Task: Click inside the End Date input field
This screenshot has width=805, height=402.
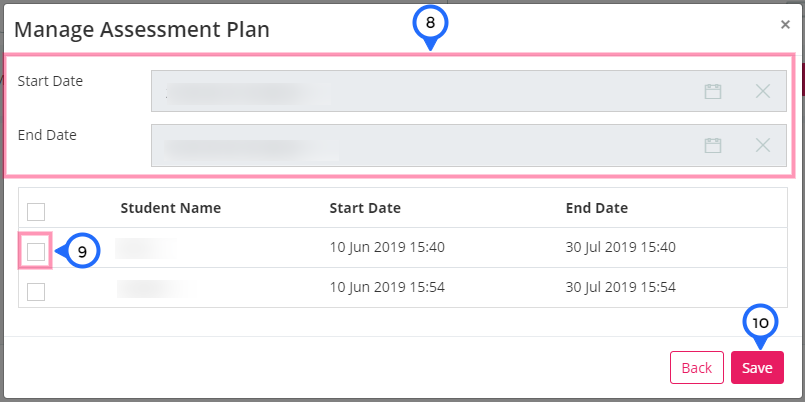Action: pyautogui.click(x=468, y=145)
